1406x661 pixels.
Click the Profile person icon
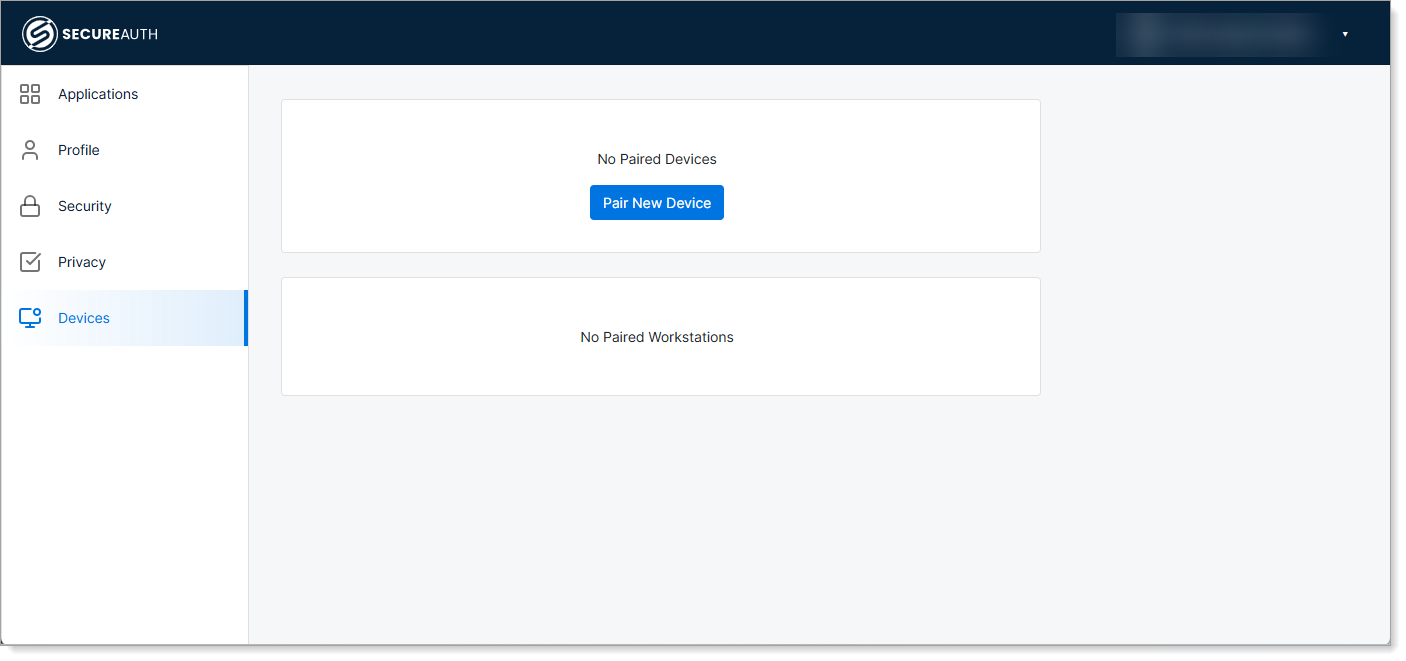(29, 149)
